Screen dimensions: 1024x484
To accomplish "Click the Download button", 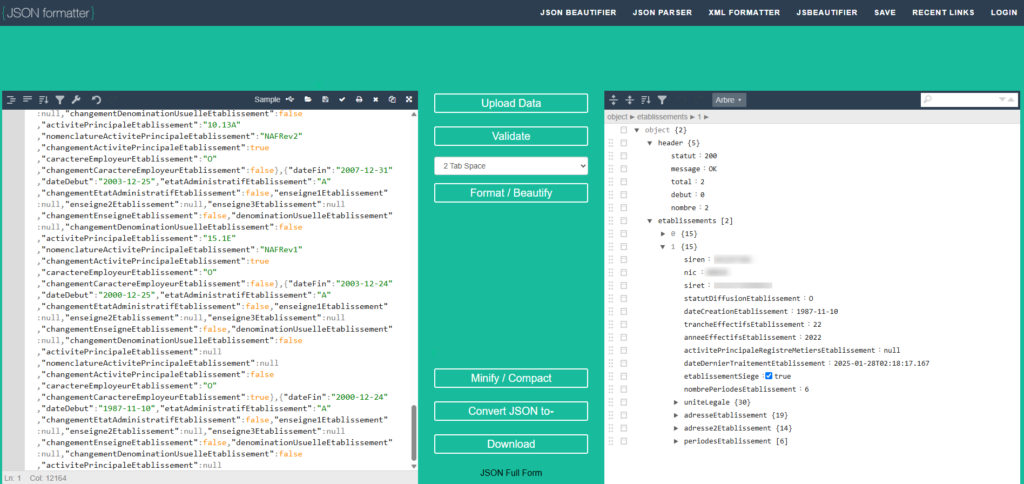I will tap(511, 444).
